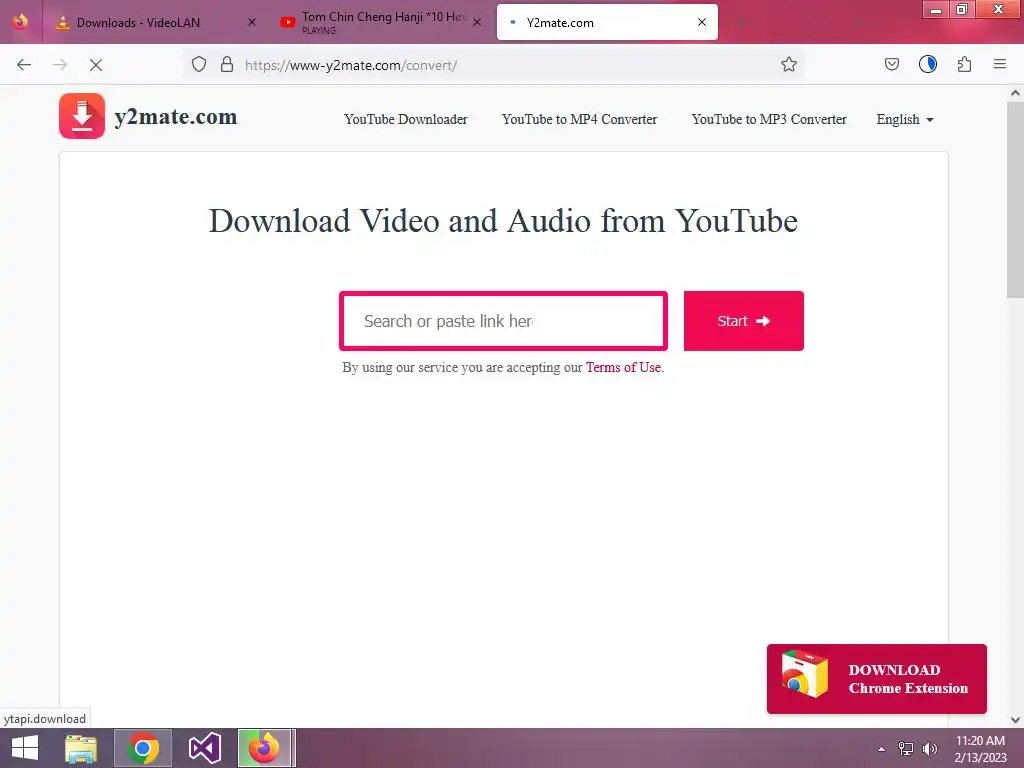Close the Downloads - VideoLAN tab
The width and height of the screenshot is (1024, 768).
point(252,22)
